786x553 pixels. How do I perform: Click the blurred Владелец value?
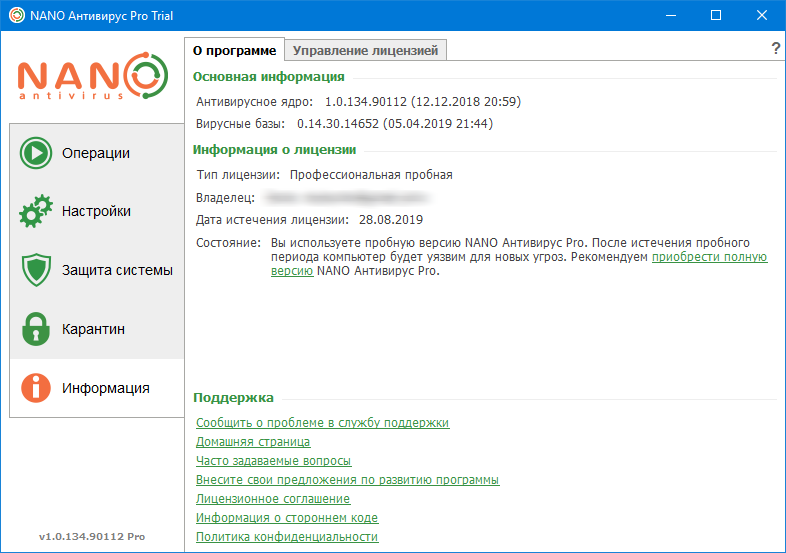pyautogui.click(x=347, y=198)
